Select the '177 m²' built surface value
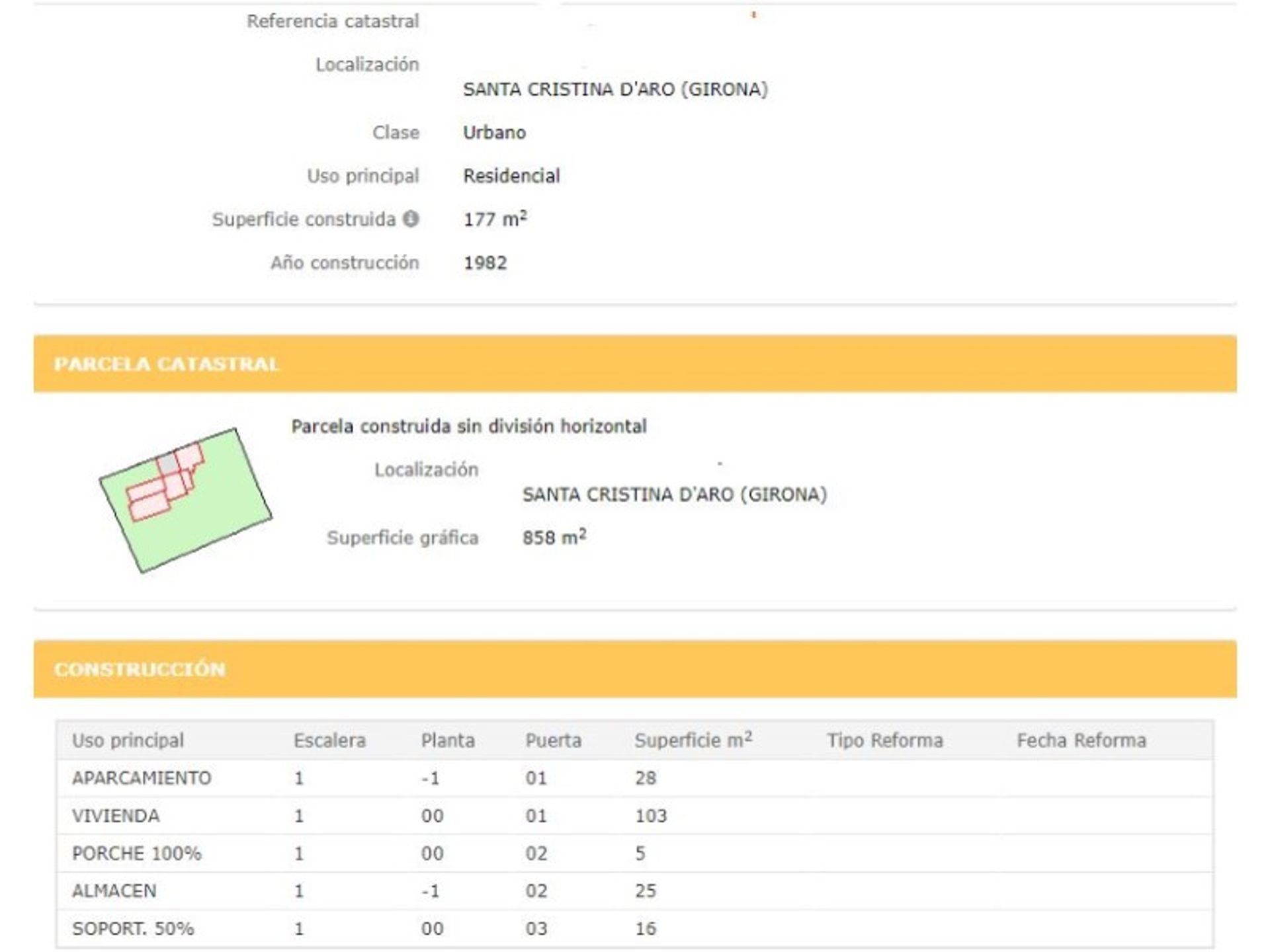This screenshot has height=952, width=1270. [x=495, y=218]
